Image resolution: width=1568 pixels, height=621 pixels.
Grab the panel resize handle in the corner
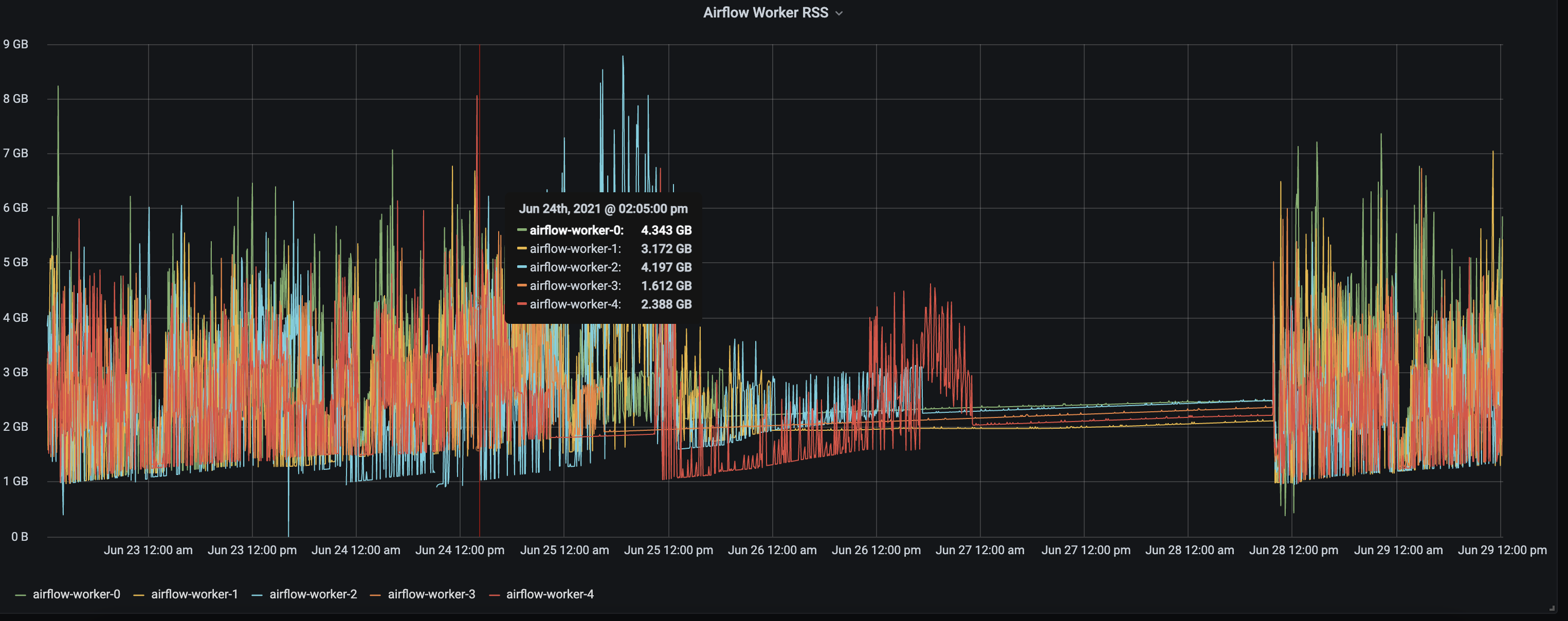1552,608
